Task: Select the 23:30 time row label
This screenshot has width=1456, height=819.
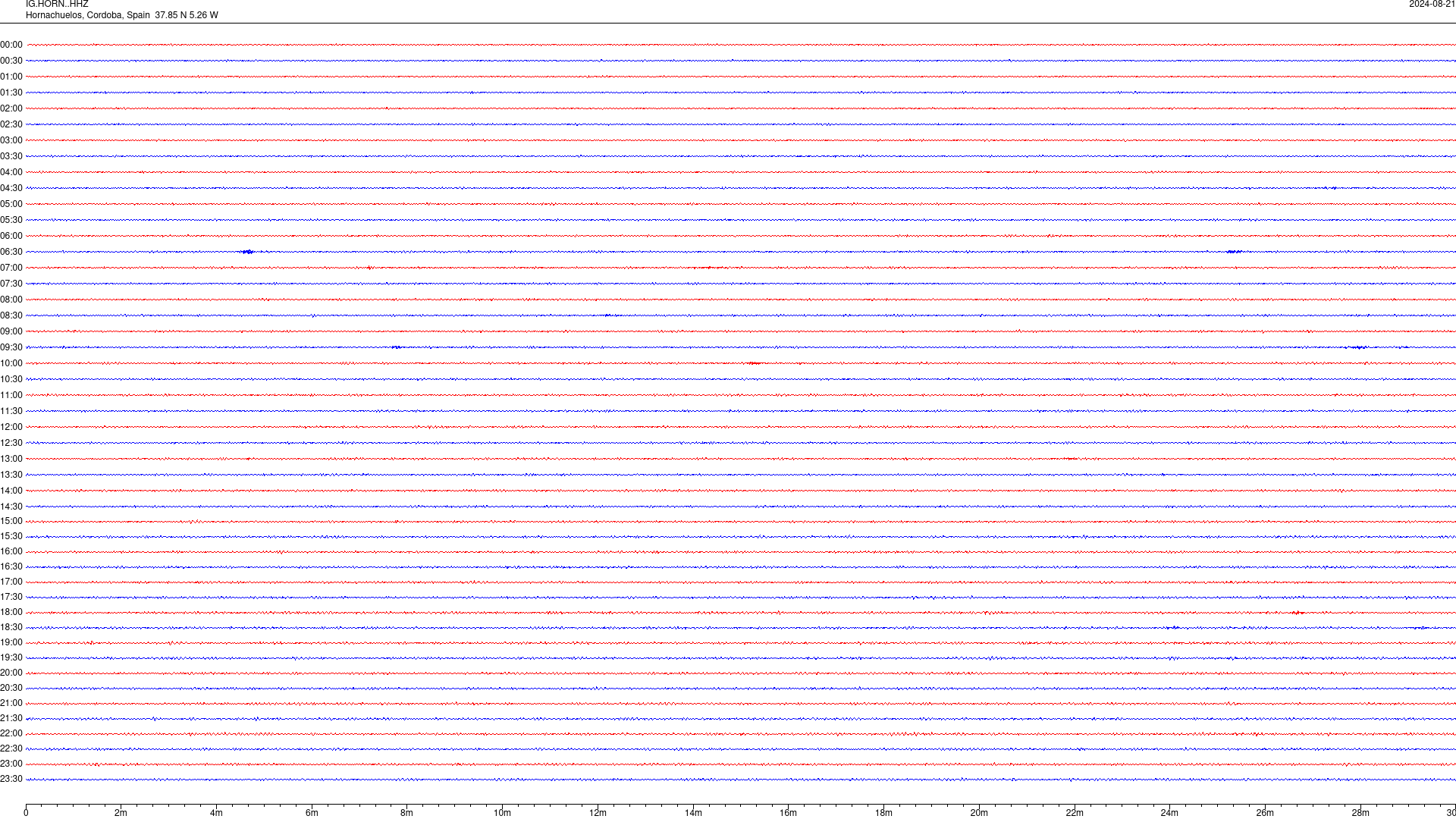Action: (11, 779)
